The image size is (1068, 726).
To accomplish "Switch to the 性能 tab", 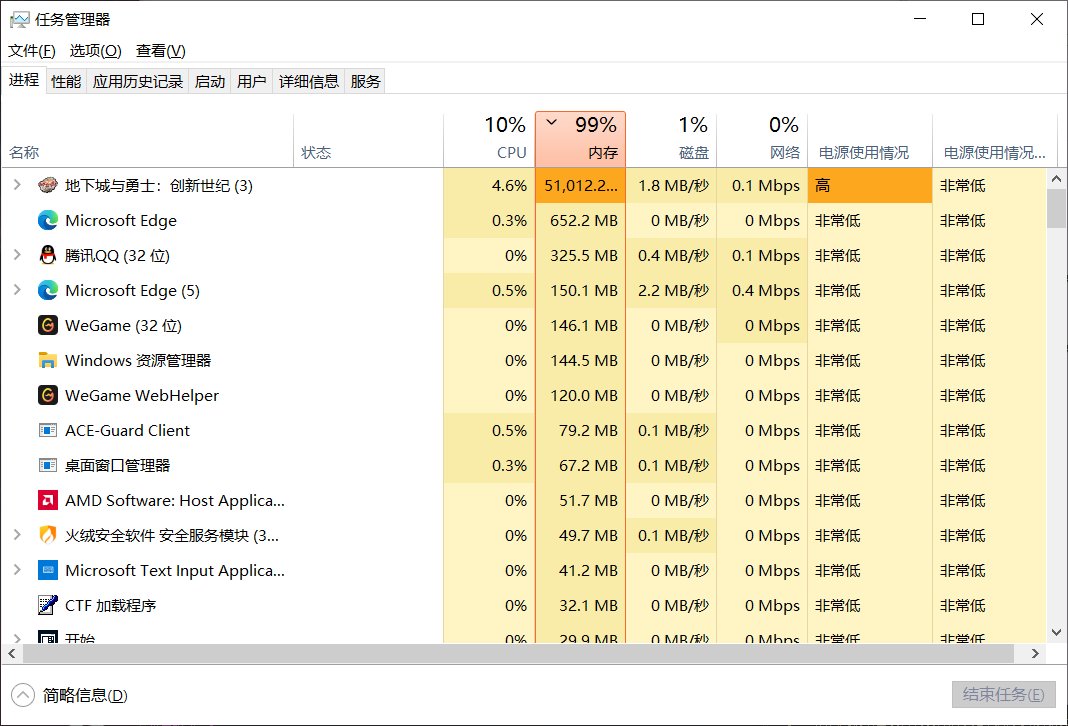I will tap(66, 82).
